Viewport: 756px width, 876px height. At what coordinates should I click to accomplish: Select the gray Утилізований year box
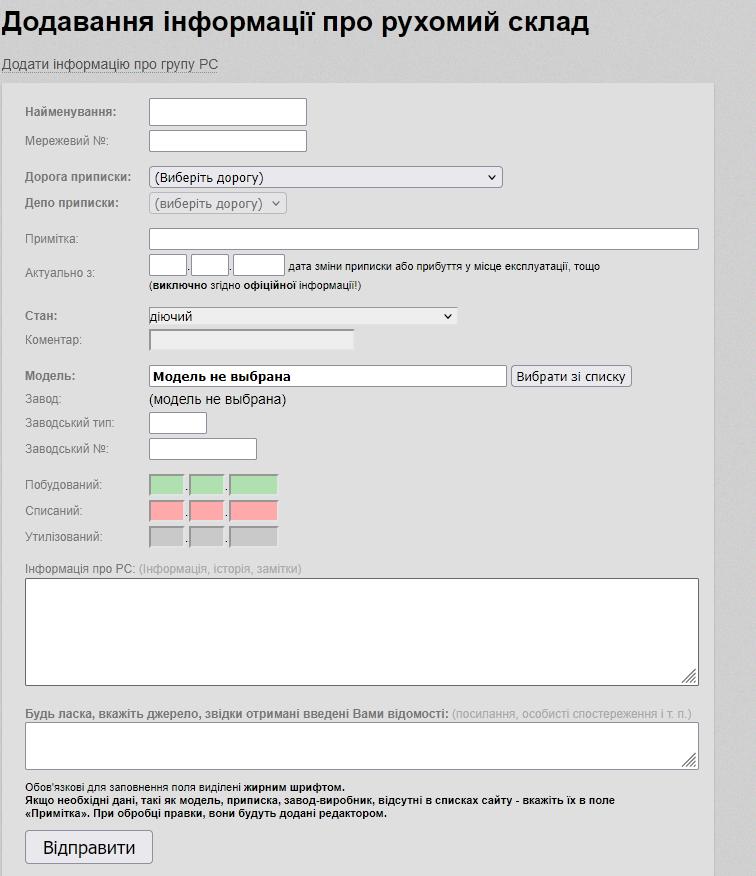pyautogui.click(x=254, y=536)
